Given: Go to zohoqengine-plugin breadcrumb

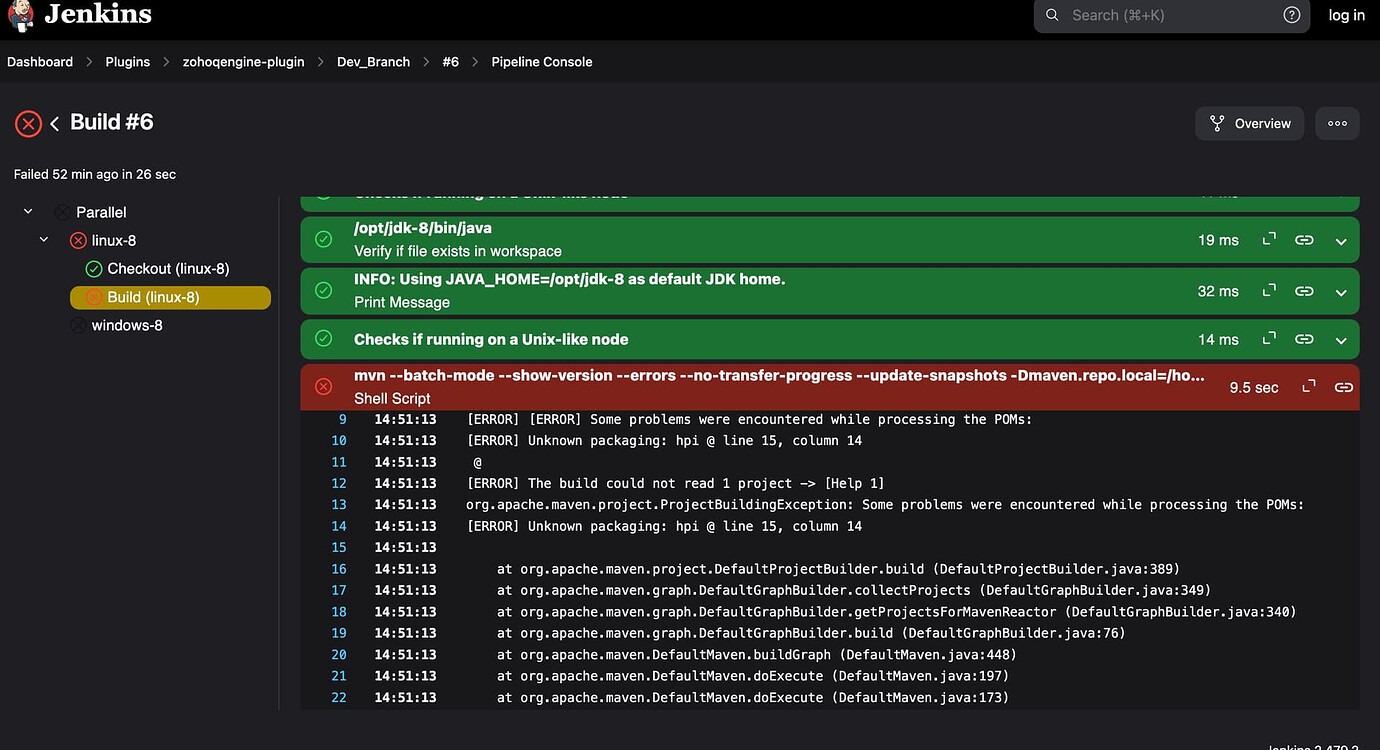Looking at the screenshot, I should (243, 62).
